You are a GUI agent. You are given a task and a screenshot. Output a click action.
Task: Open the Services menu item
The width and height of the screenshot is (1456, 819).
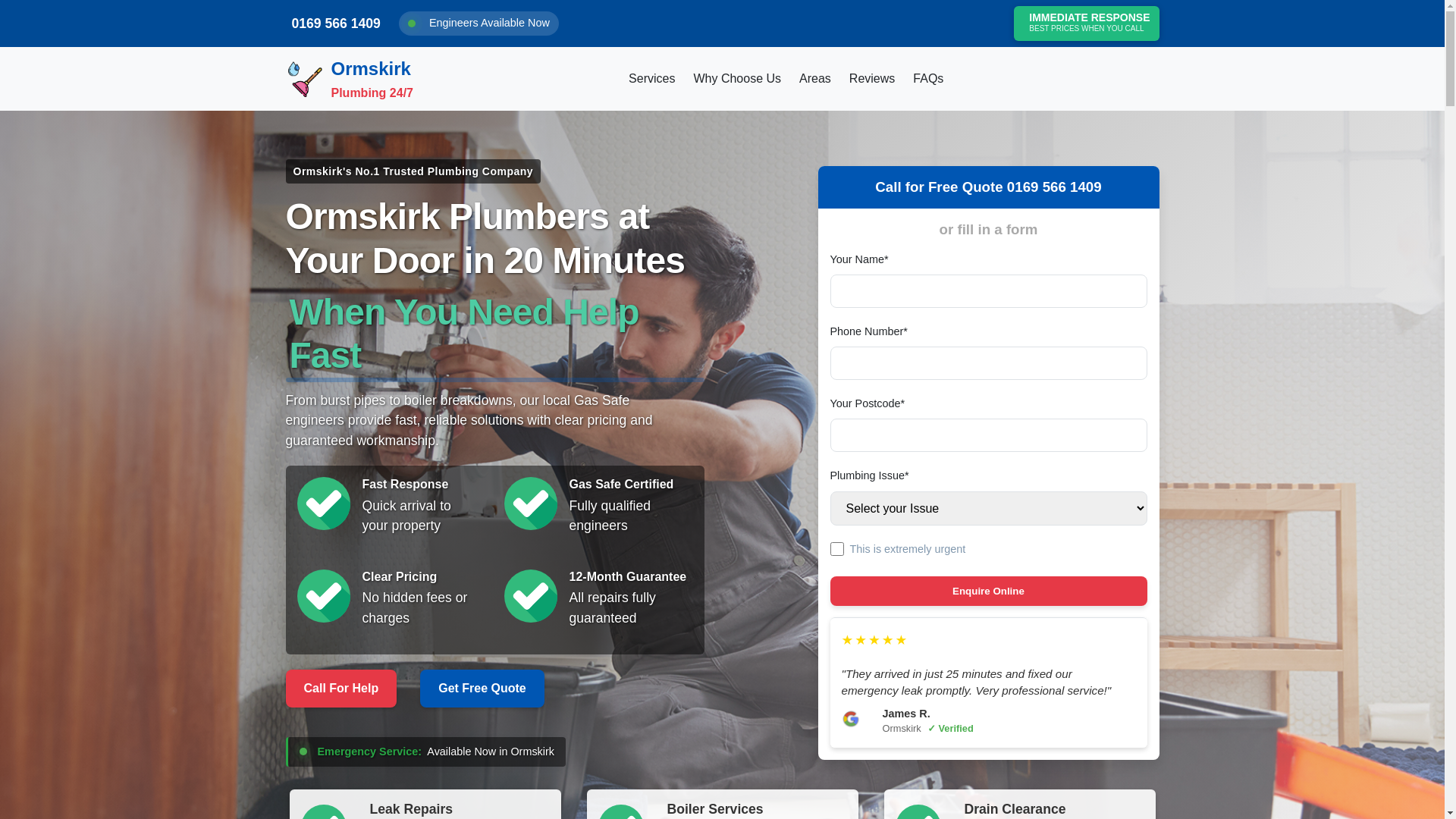(x=651, y=79)
